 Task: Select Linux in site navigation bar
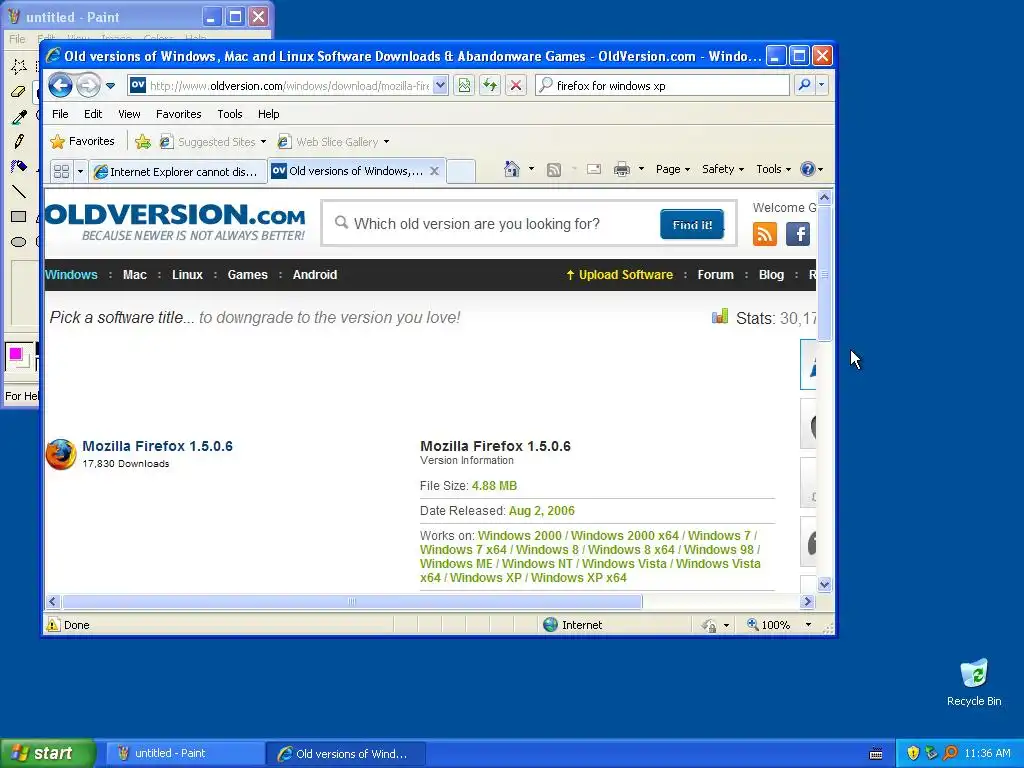pyautogui.click(x=187, y=275)
